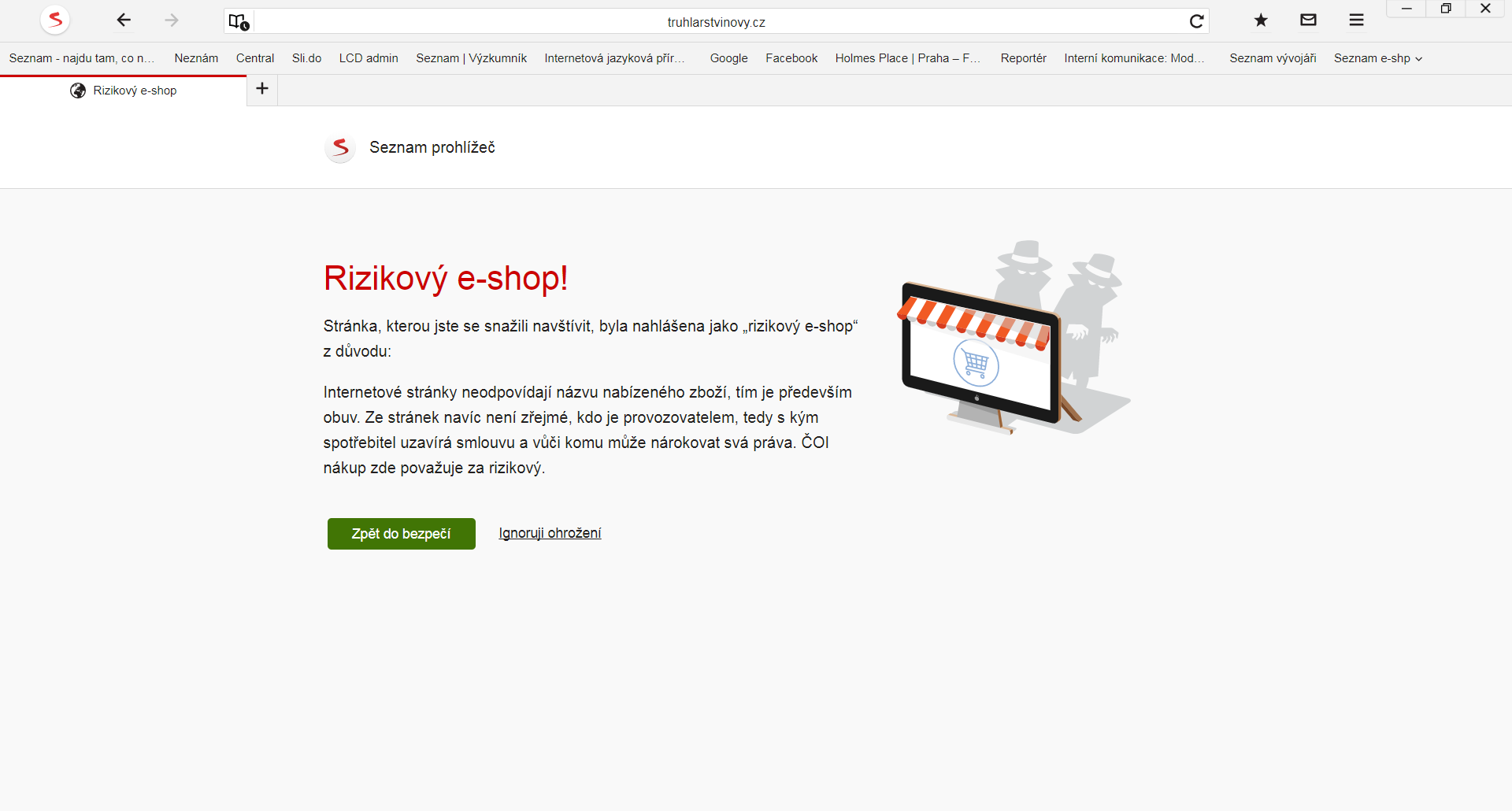1512x811 pixels.
Task: Minimize the browser window
Action: coord(1406,9)
